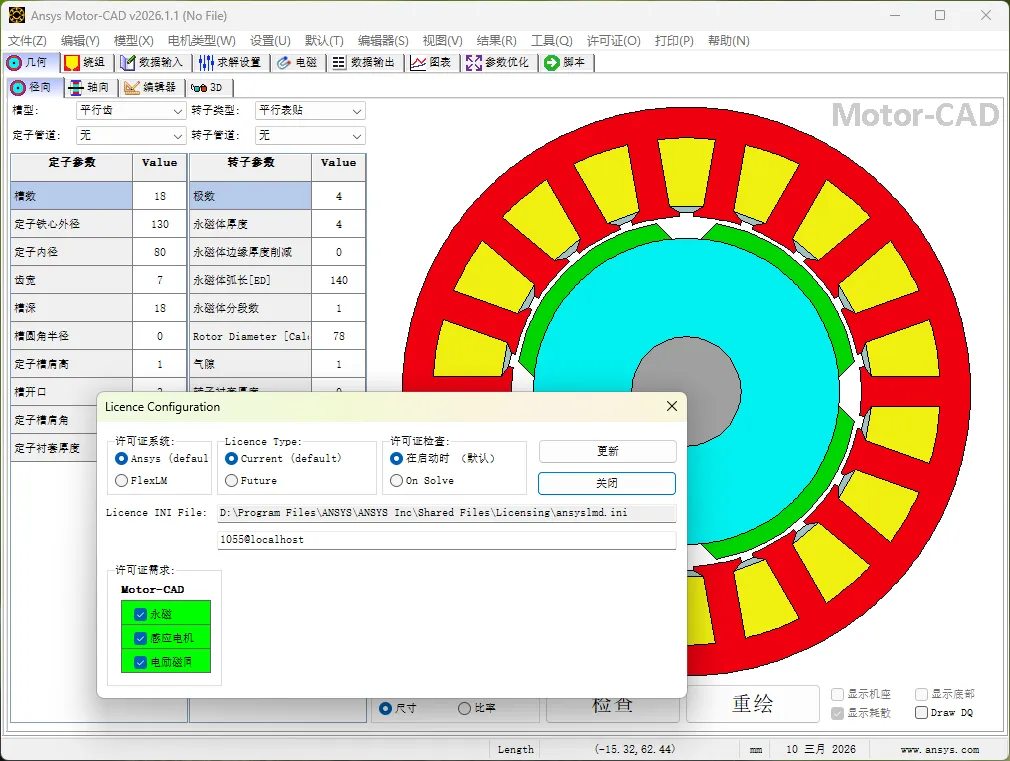Open the 转子管道 dropdown
The width and height of the screenshot is (1010, 761).
tap(310, 135)
